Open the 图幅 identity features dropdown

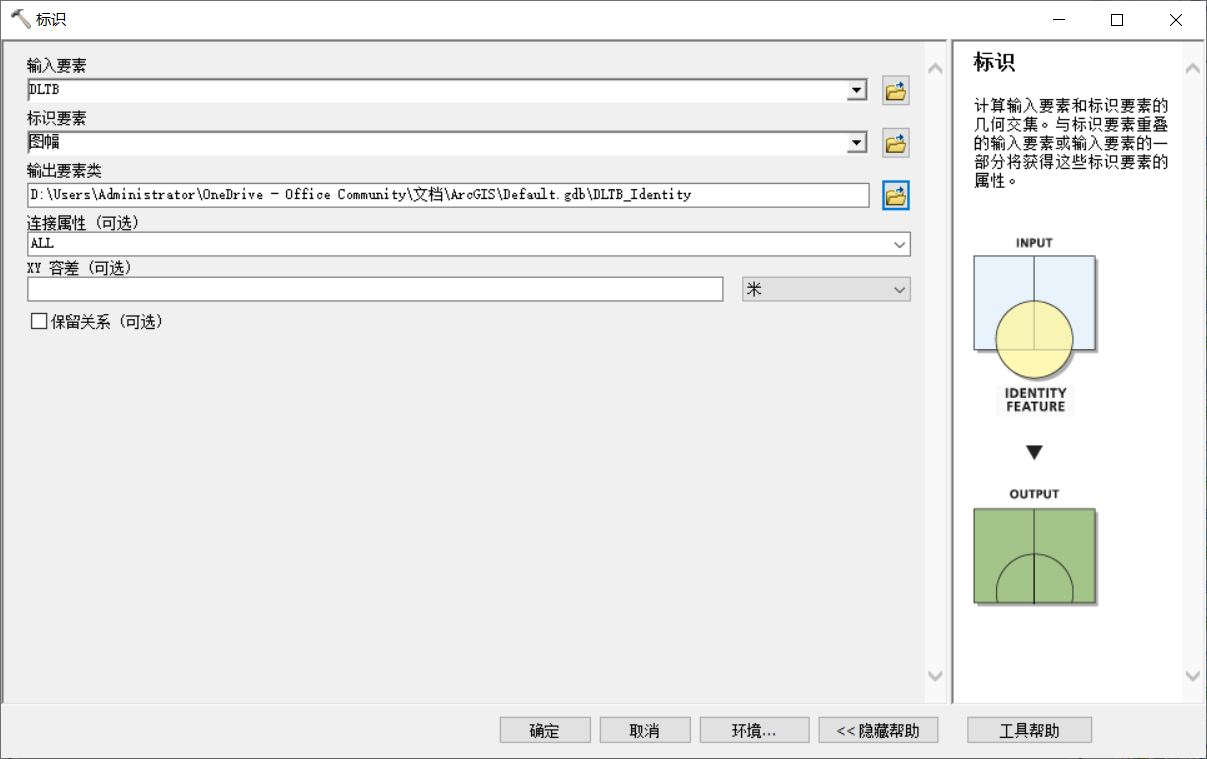click(856, 142)
